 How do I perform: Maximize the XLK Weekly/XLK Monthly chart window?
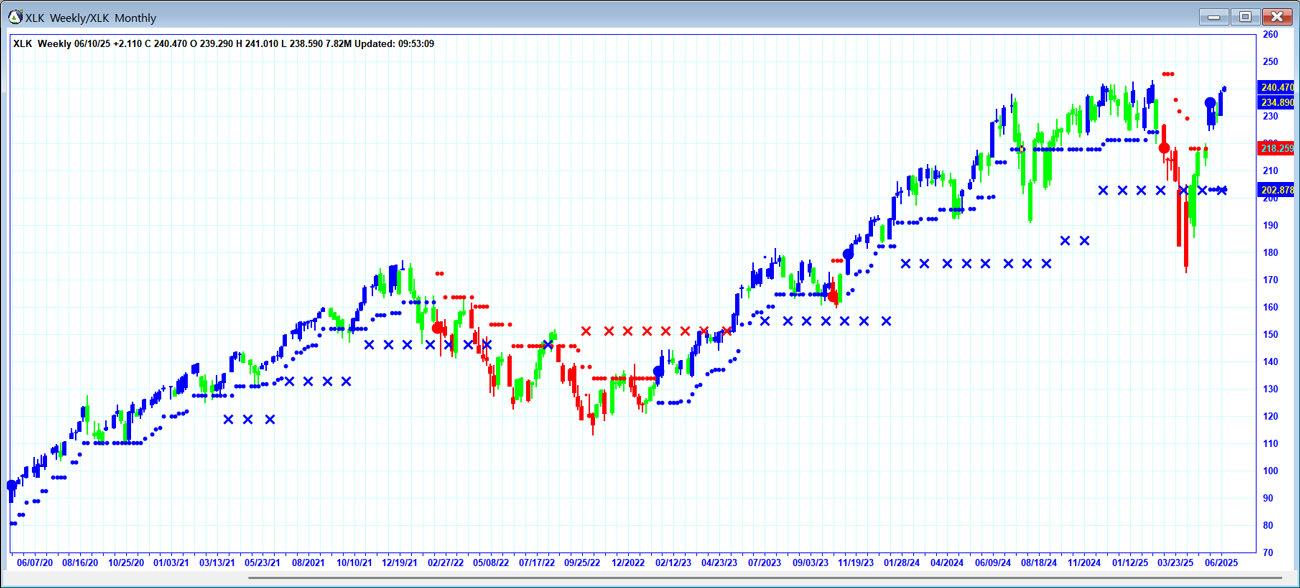click(1245, 16)
